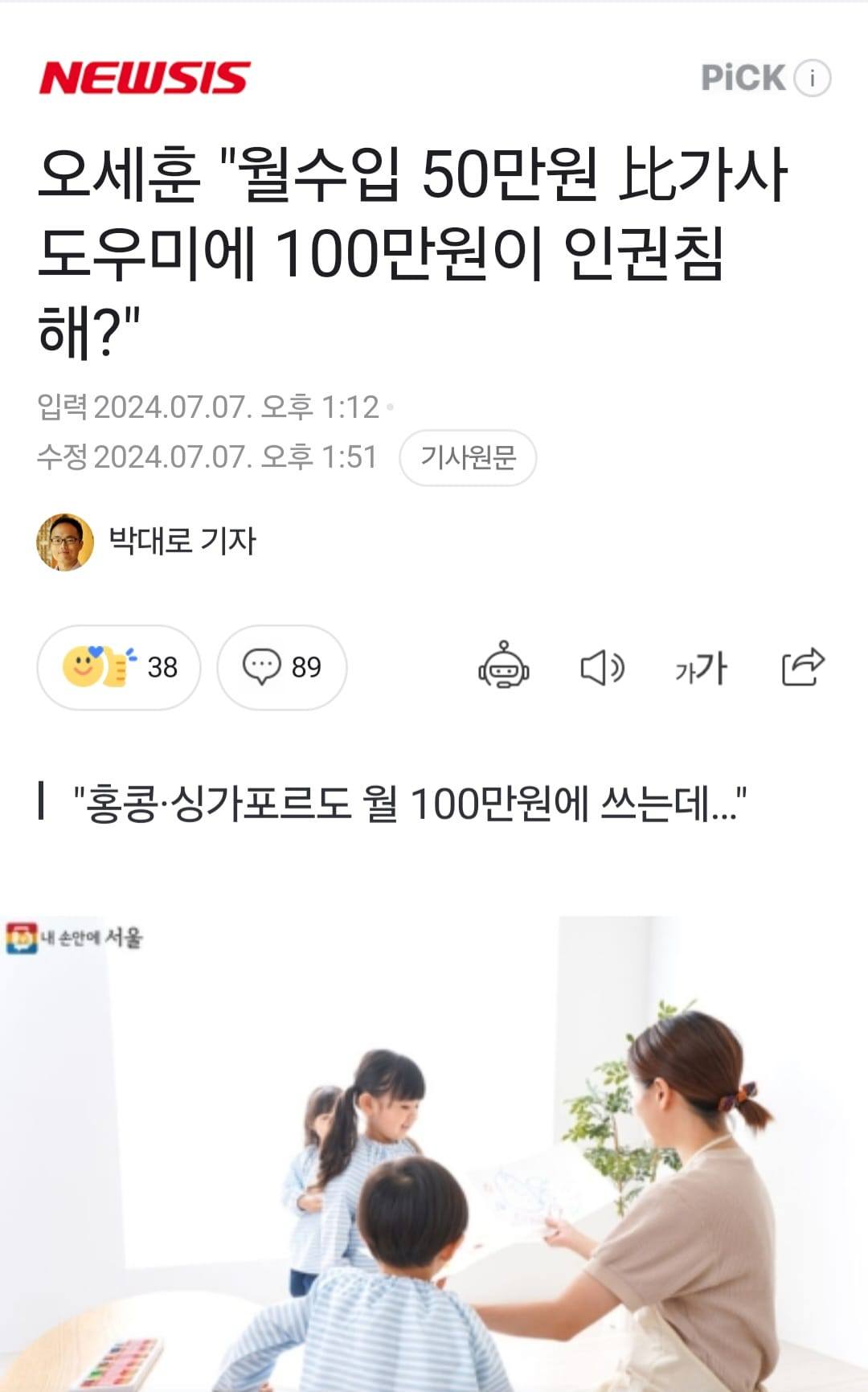
Task: Tap reporter profile photo
Action: pyautogui.click(x=65, y=542)
